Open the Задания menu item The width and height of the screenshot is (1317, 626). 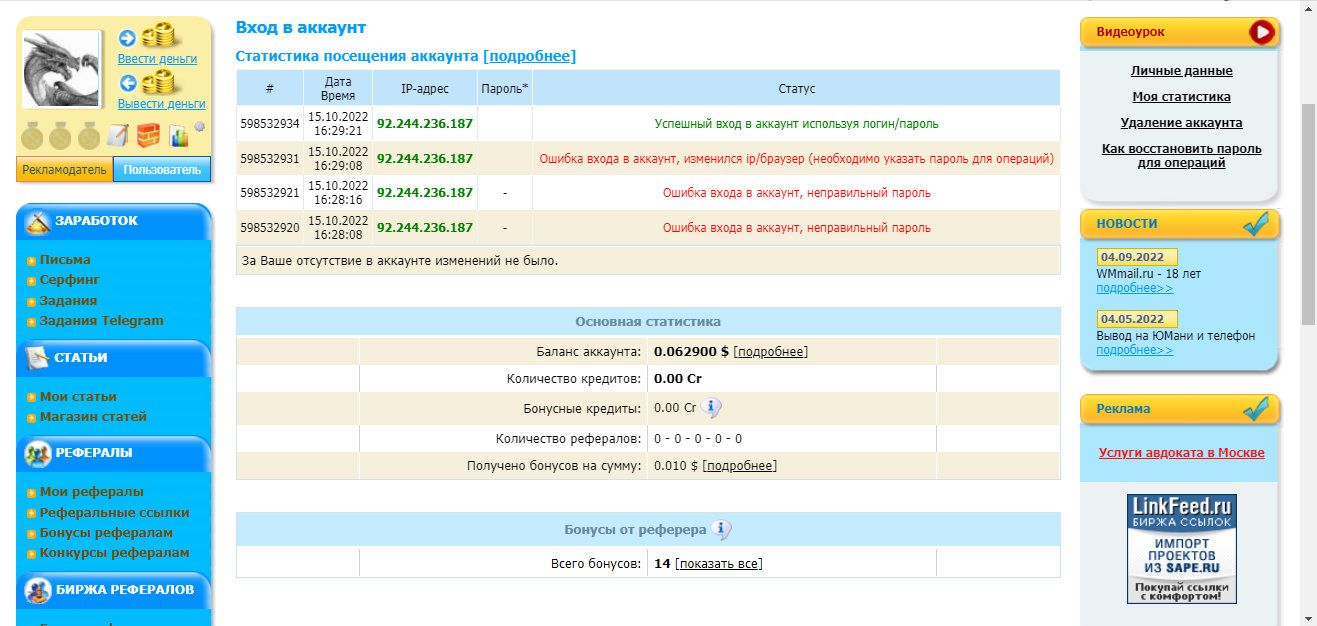point(69,300)
